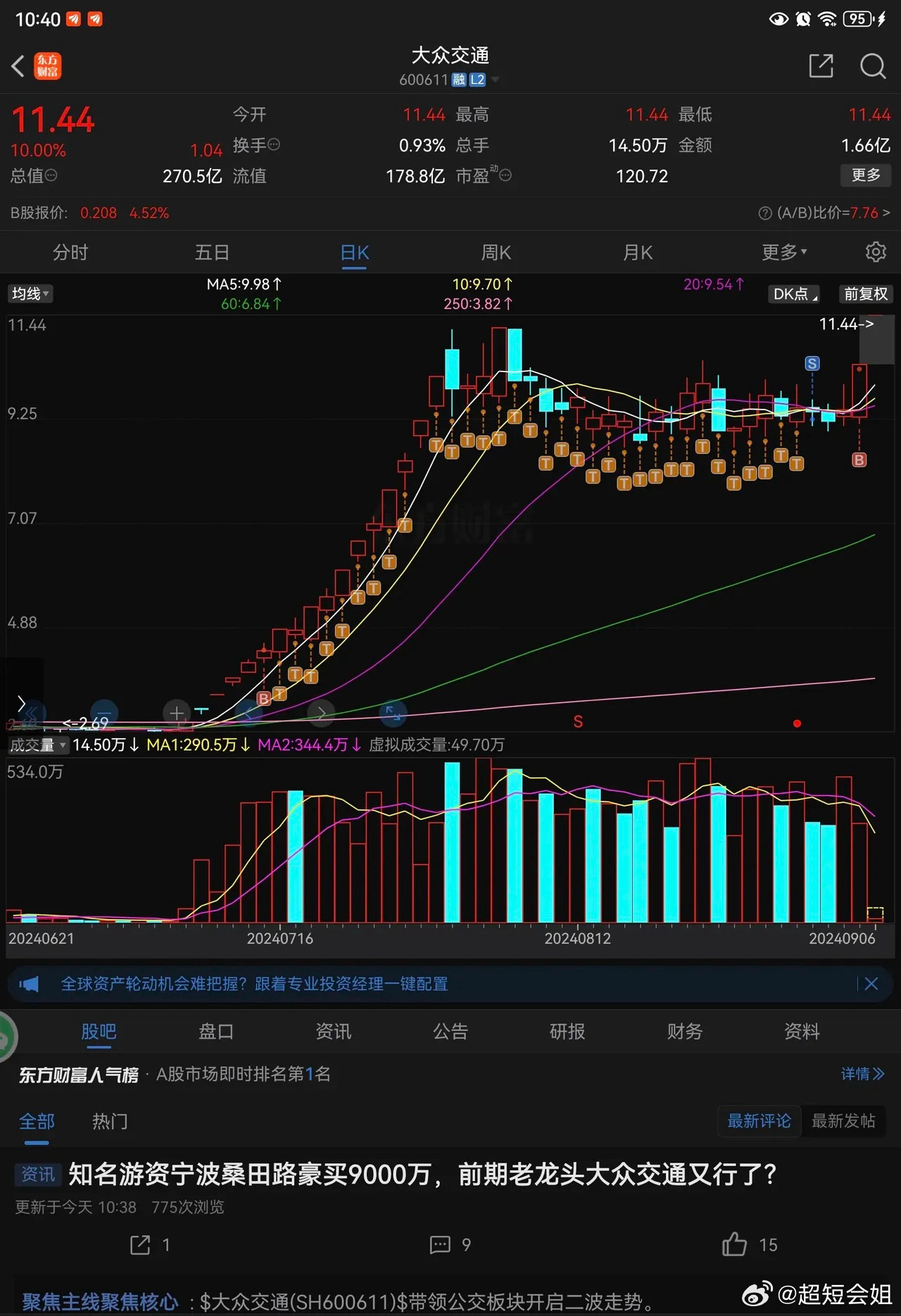Tap the repost share icon below article
Image resolution: width=901 pixels, height=1316 pixels.
click(140, 1244)
